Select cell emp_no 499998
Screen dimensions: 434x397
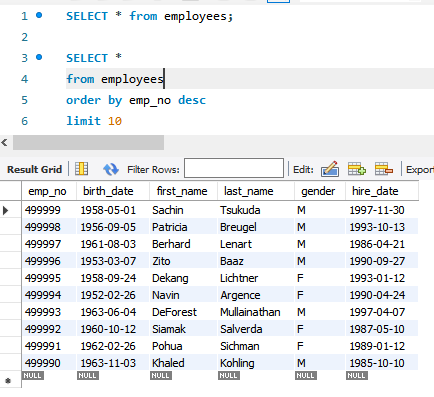pyautogui.click(x=49, y=227)
